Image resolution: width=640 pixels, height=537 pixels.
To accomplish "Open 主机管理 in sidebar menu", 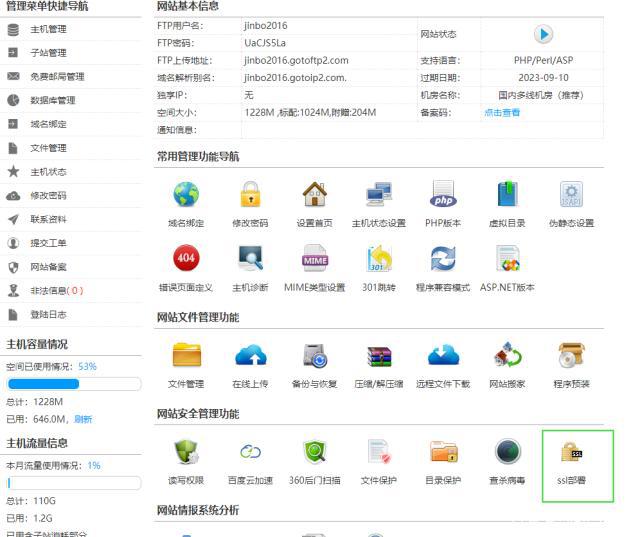I will click(x=48, y=29).
